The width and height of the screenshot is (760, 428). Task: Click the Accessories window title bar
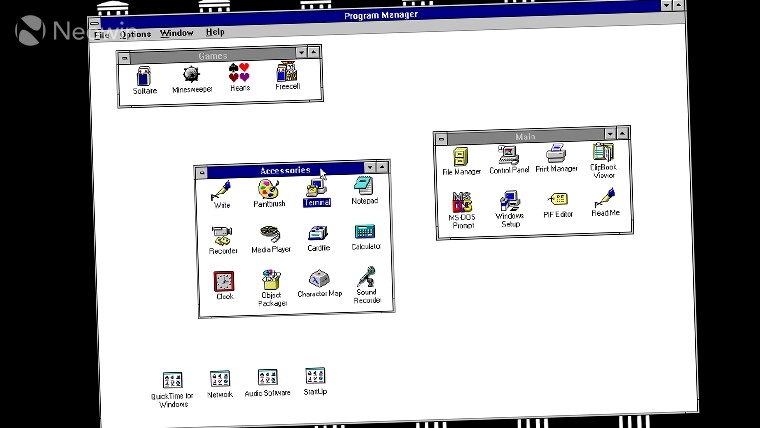pyautogui.click(x=285, y=170)
